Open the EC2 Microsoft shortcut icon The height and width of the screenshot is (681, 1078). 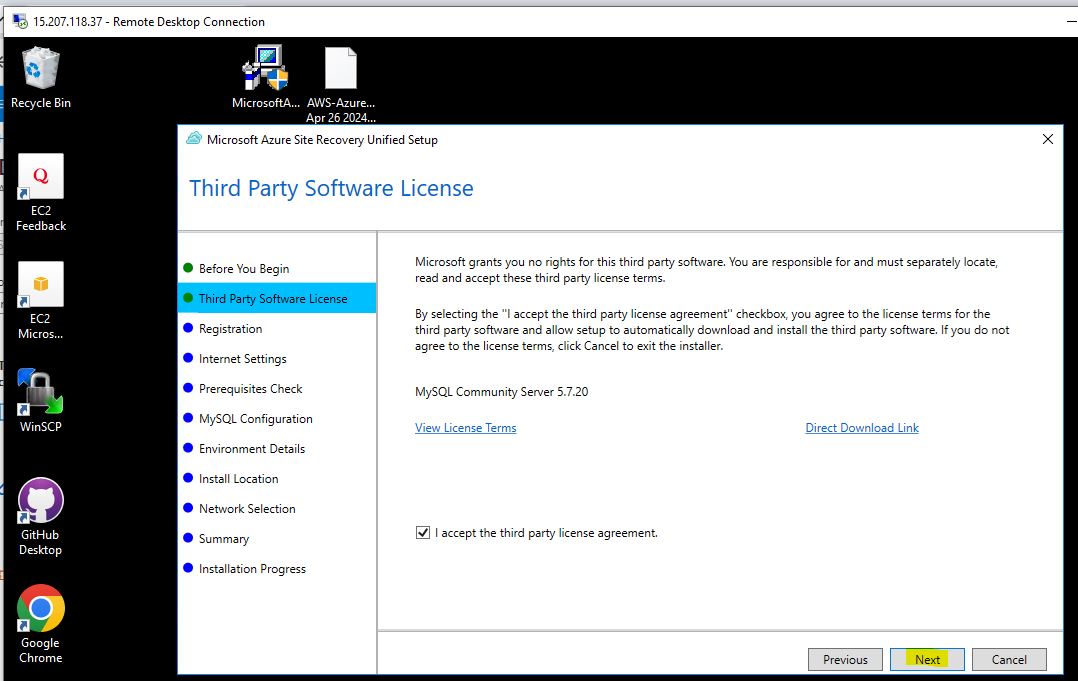pyautogui.click(x=40, y=286)
